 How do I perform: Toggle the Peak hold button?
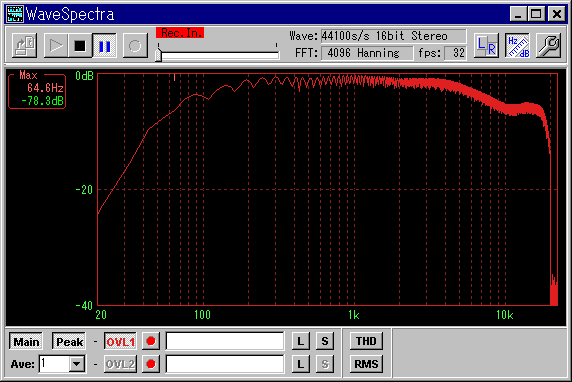coord(69,342)
